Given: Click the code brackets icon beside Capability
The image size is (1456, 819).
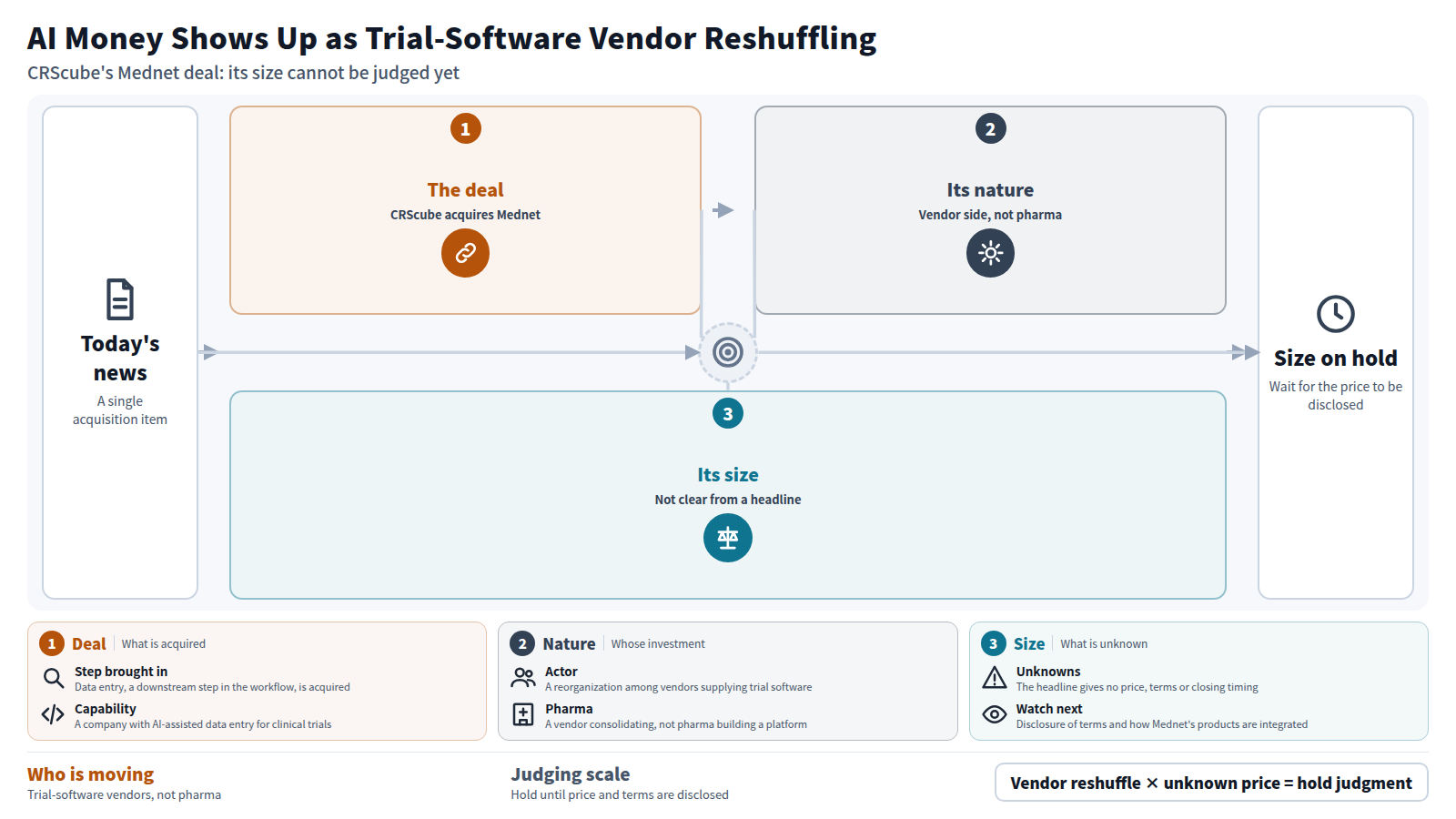Looking at the screenshot, I should click(53, 715).
